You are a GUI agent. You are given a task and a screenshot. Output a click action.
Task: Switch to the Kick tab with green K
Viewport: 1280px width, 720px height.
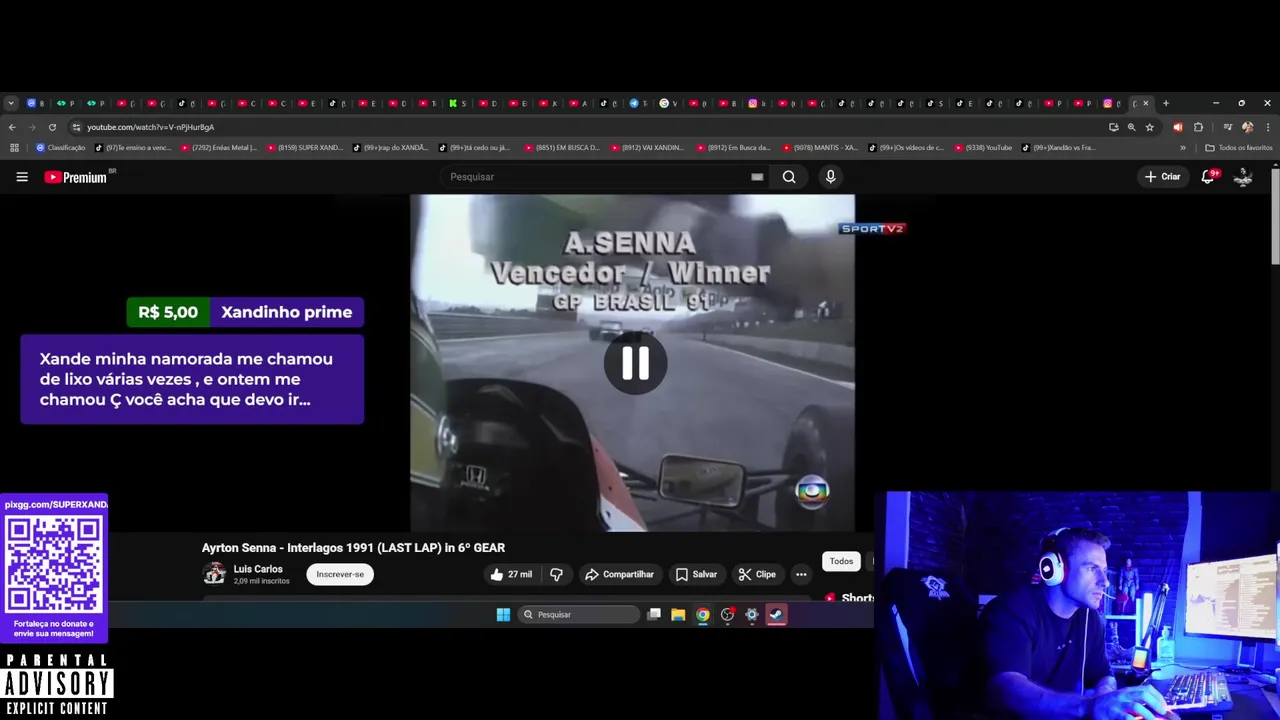pos(457,103)
